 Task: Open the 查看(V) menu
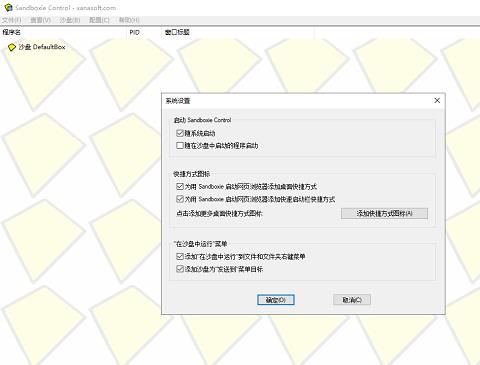tap(40, 20)
